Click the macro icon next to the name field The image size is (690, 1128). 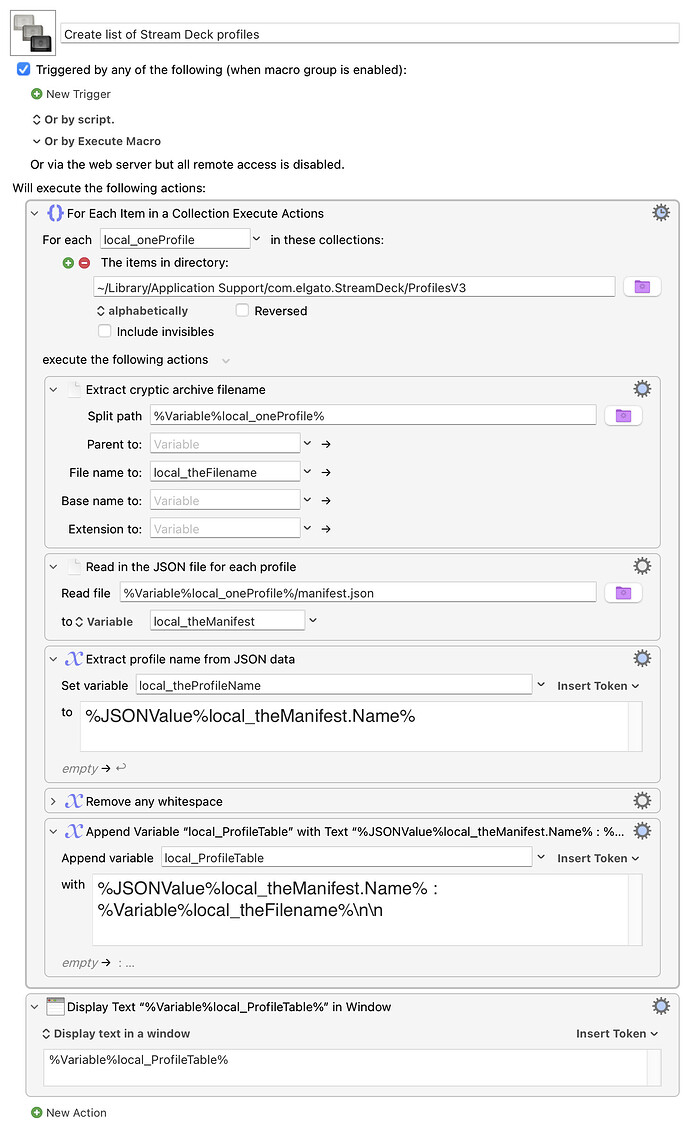pyautogui.click(x=33, y=33)
